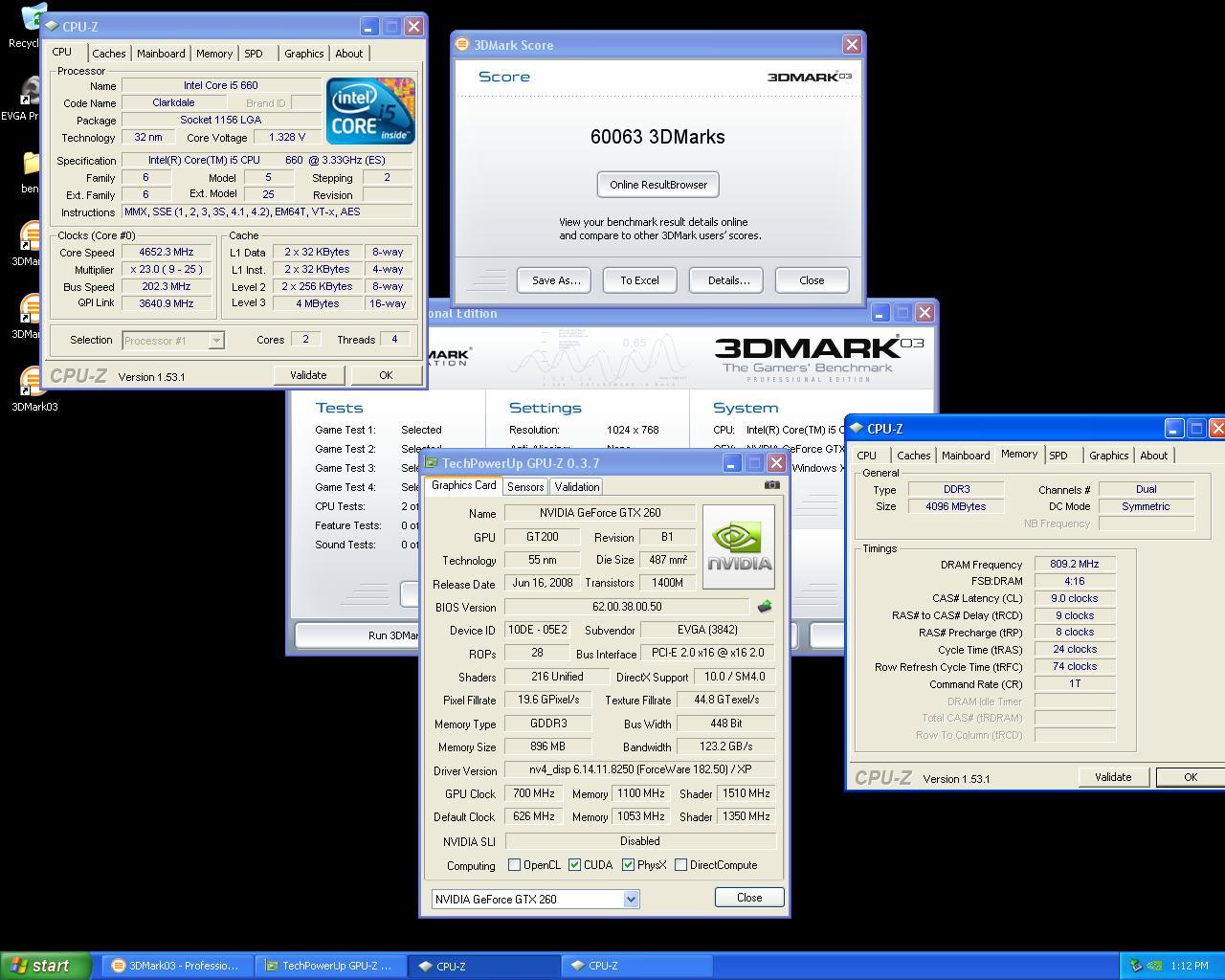Click the Online ResultBrowser button

658,185
